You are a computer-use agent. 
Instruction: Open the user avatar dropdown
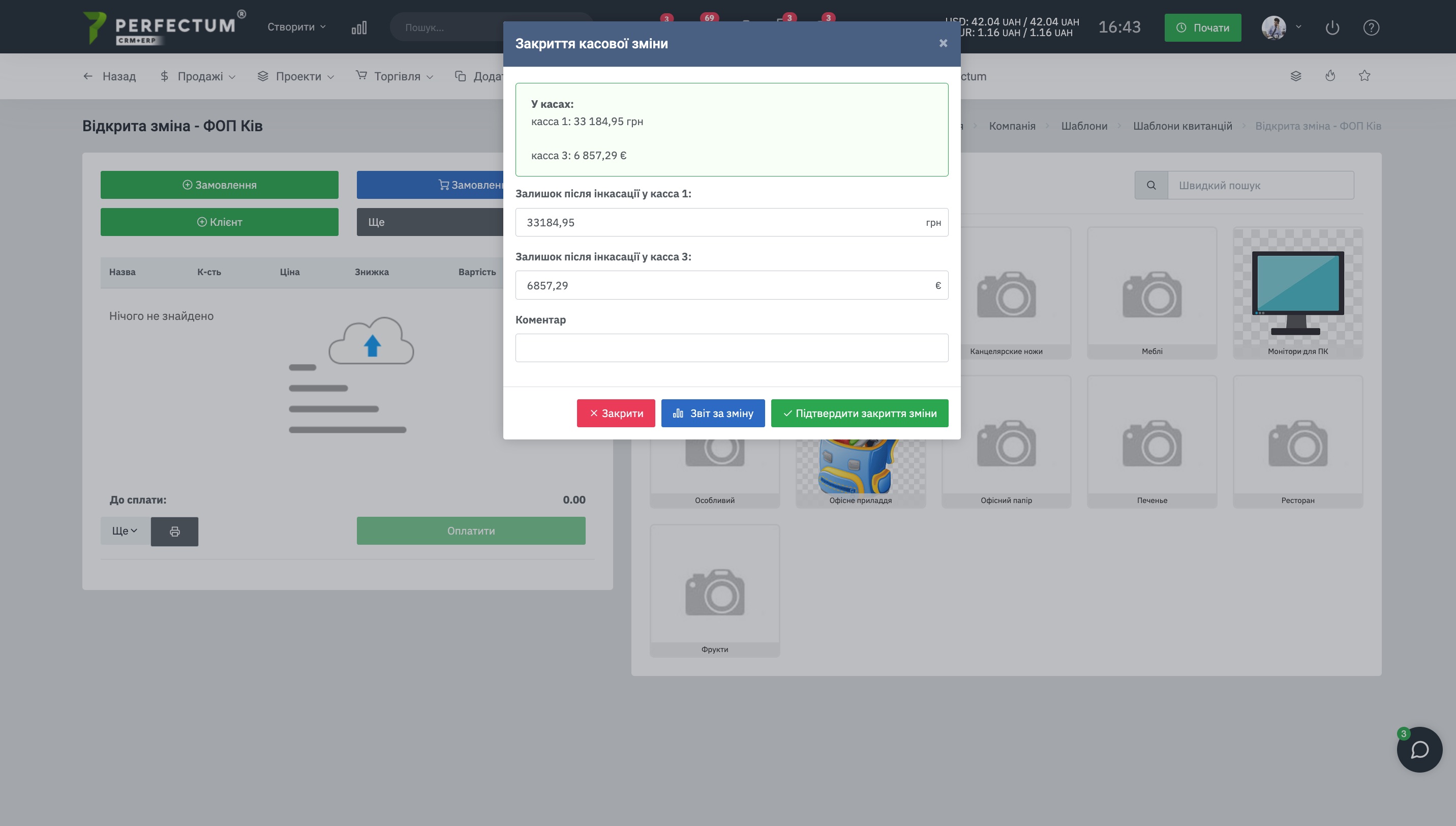(x=1280, y=27)
